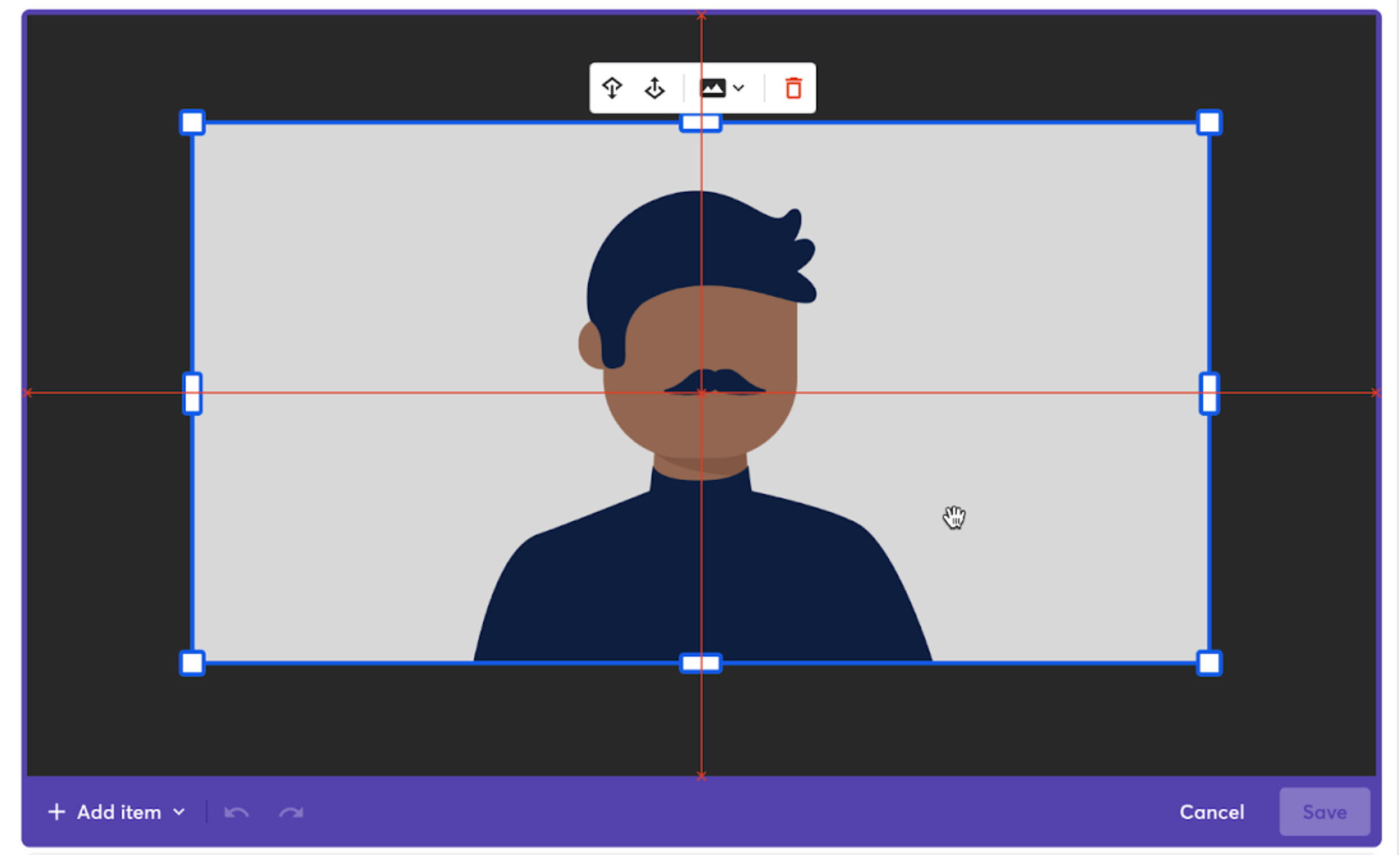Expand the image fit options chevron

tap(739, 88)
